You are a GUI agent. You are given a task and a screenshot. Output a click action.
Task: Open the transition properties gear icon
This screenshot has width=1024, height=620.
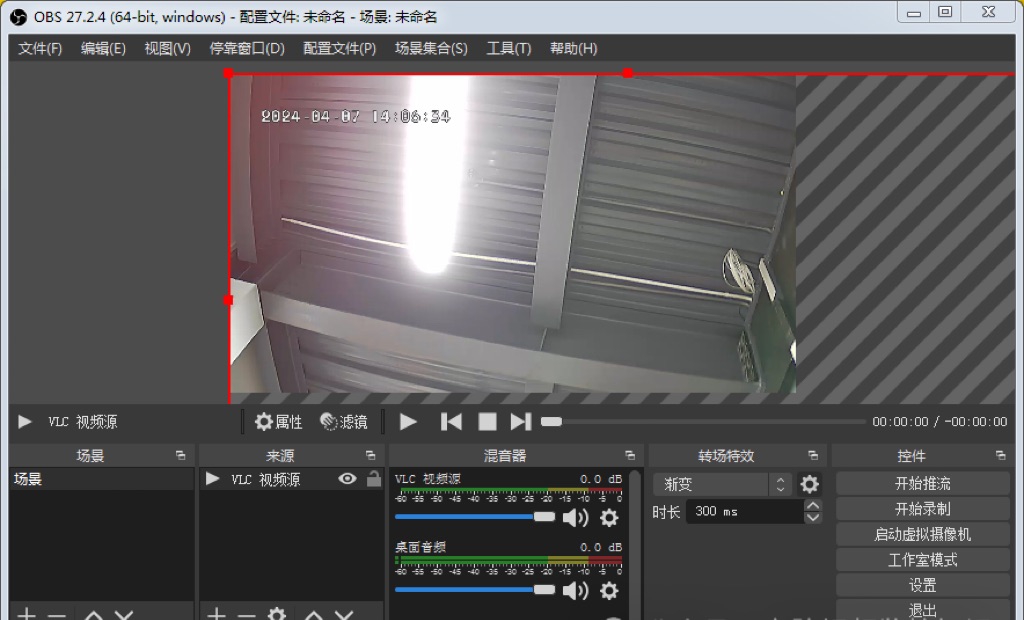click(x=810, y=485)
